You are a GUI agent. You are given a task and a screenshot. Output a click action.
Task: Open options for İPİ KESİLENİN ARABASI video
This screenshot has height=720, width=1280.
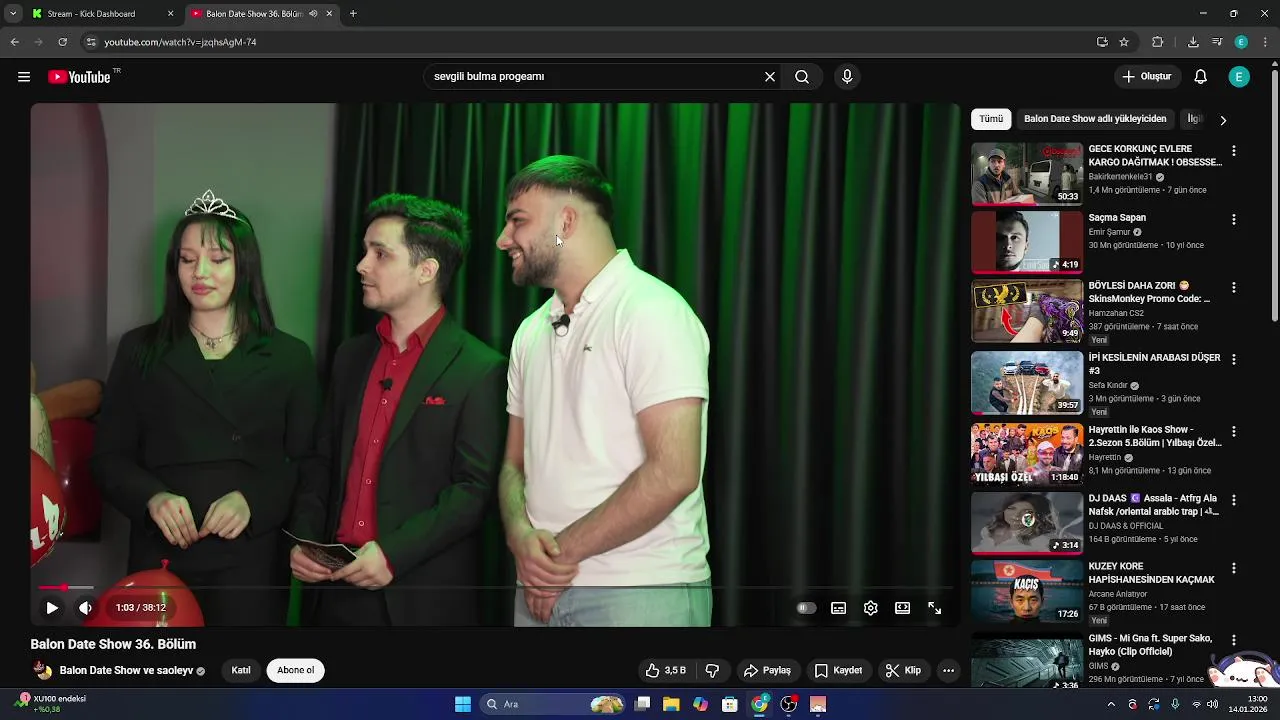pos(1234,359)
